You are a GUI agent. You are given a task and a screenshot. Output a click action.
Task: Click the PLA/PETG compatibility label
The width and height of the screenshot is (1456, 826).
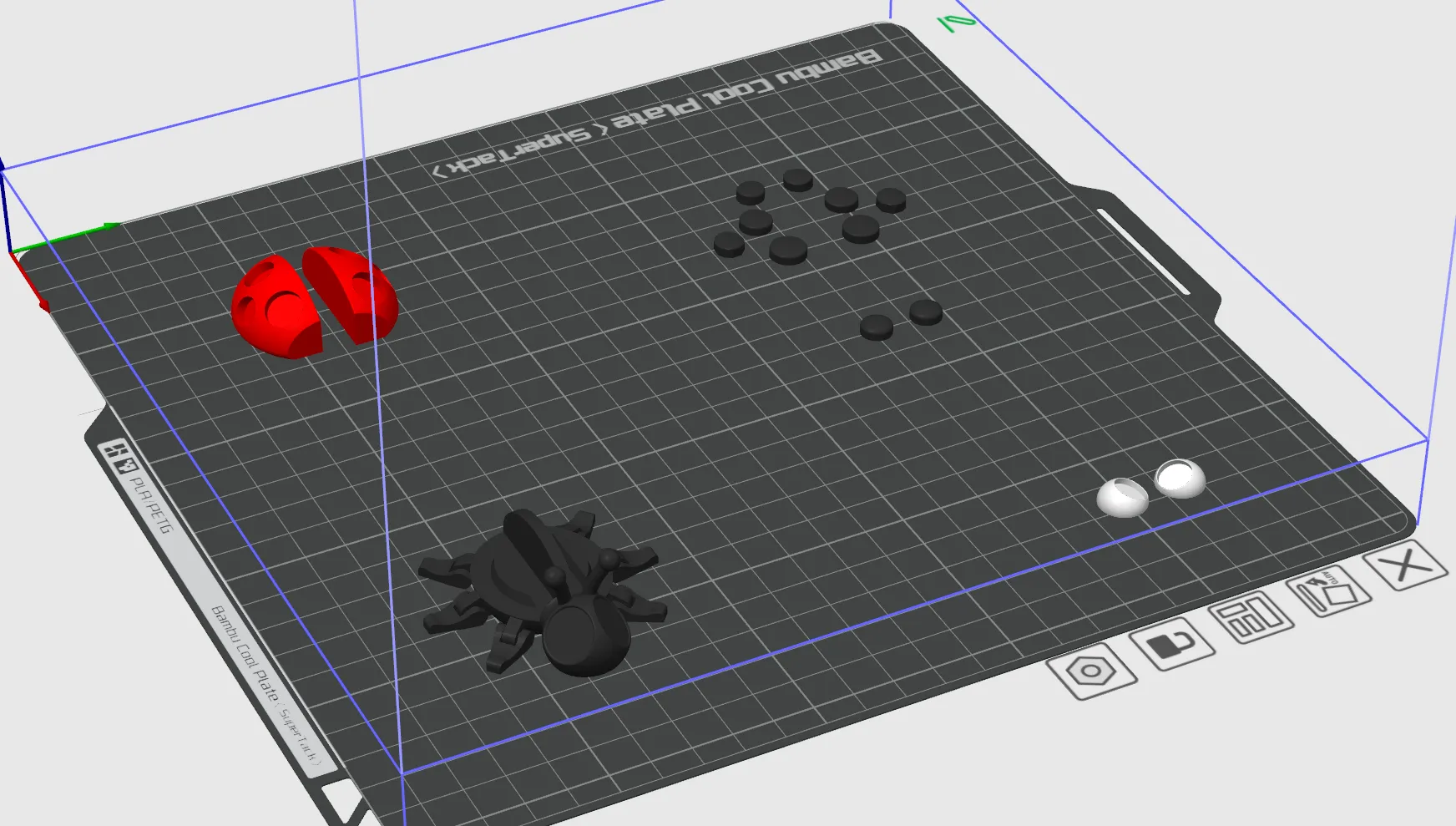(x=150, y=505)
